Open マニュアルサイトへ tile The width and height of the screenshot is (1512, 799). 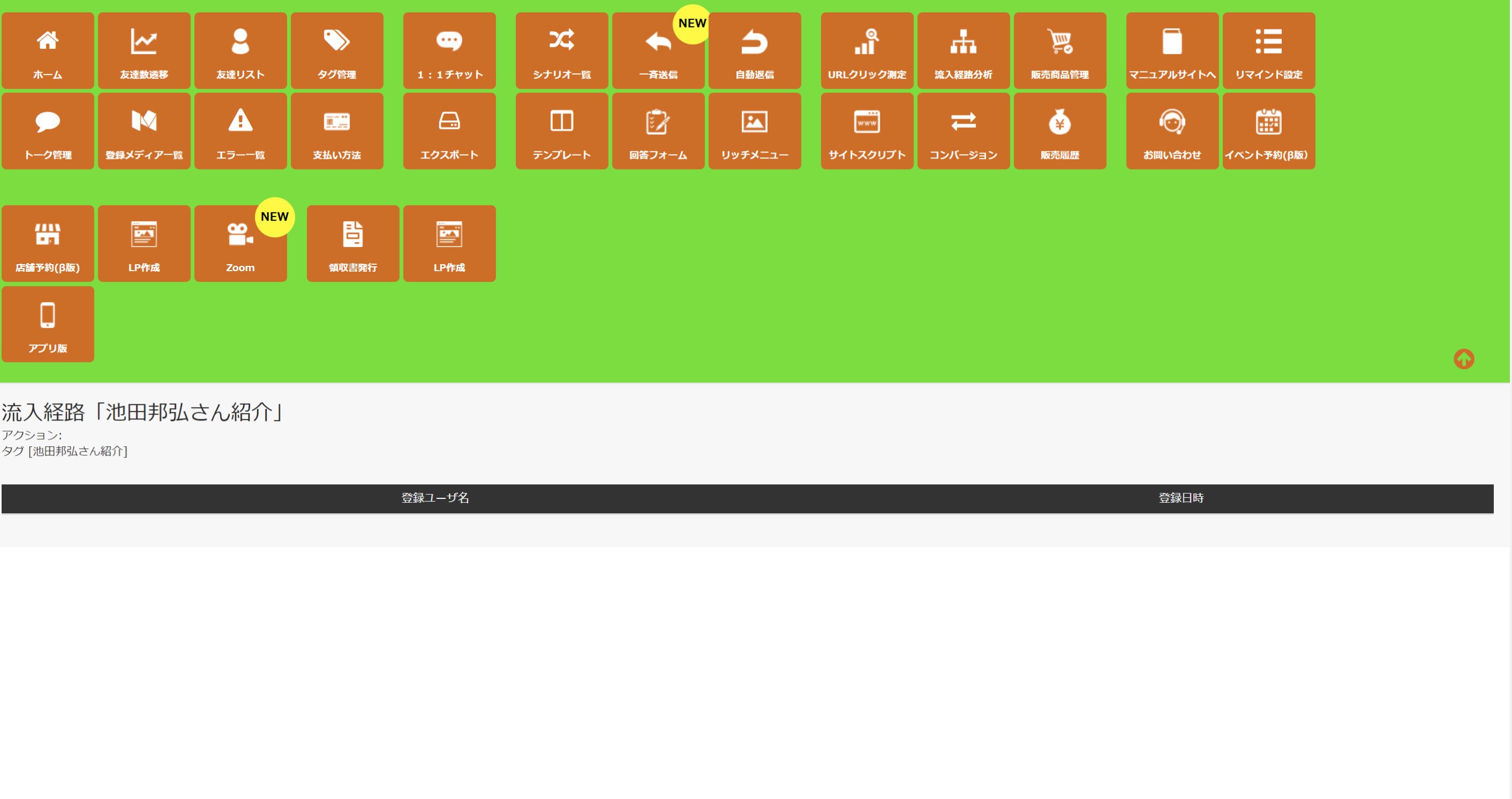(x=1172, y=50)
